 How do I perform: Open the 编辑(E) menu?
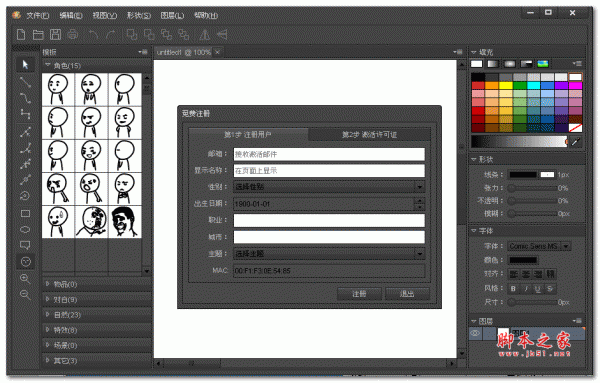point(71,15)
